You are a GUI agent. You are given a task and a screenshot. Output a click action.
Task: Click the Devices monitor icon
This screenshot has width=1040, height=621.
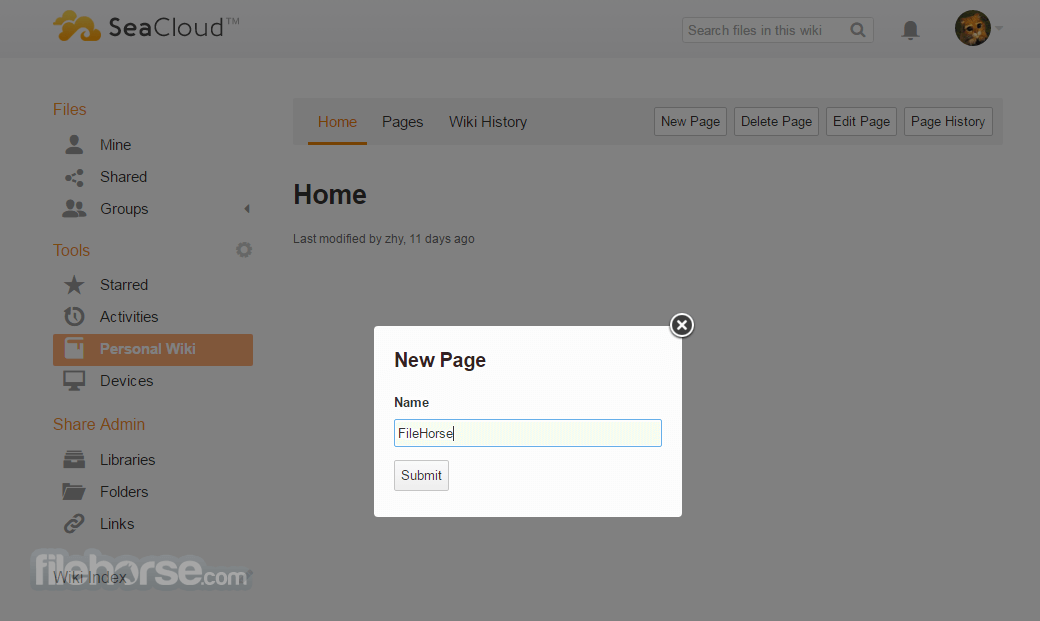[x=74, y=381]
